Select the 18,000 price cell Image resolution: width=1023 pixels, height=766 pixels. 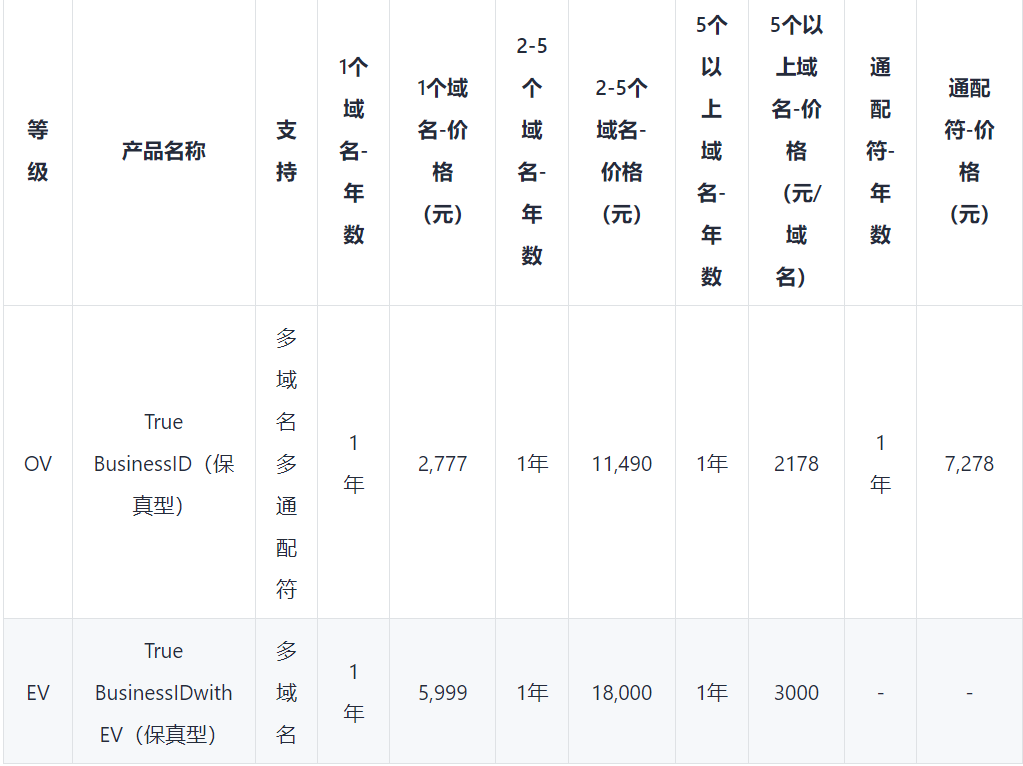pos(622,692)
